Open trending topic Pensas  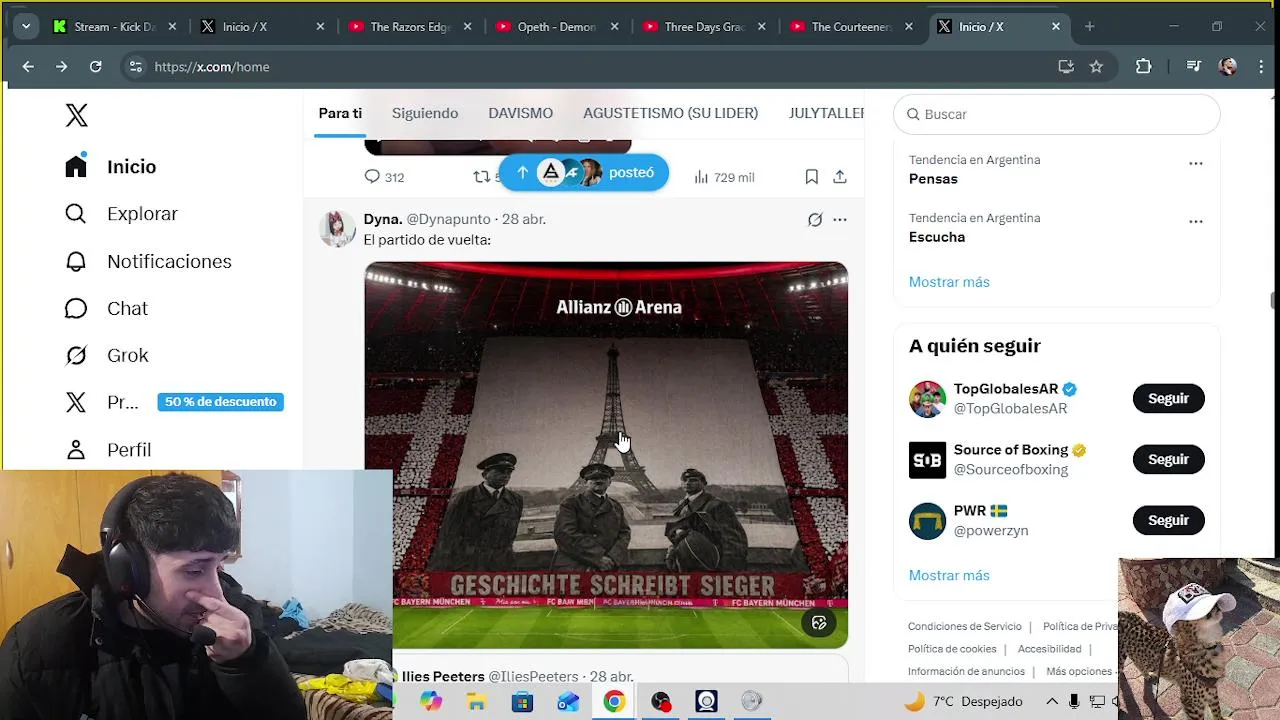click(933, 179)
